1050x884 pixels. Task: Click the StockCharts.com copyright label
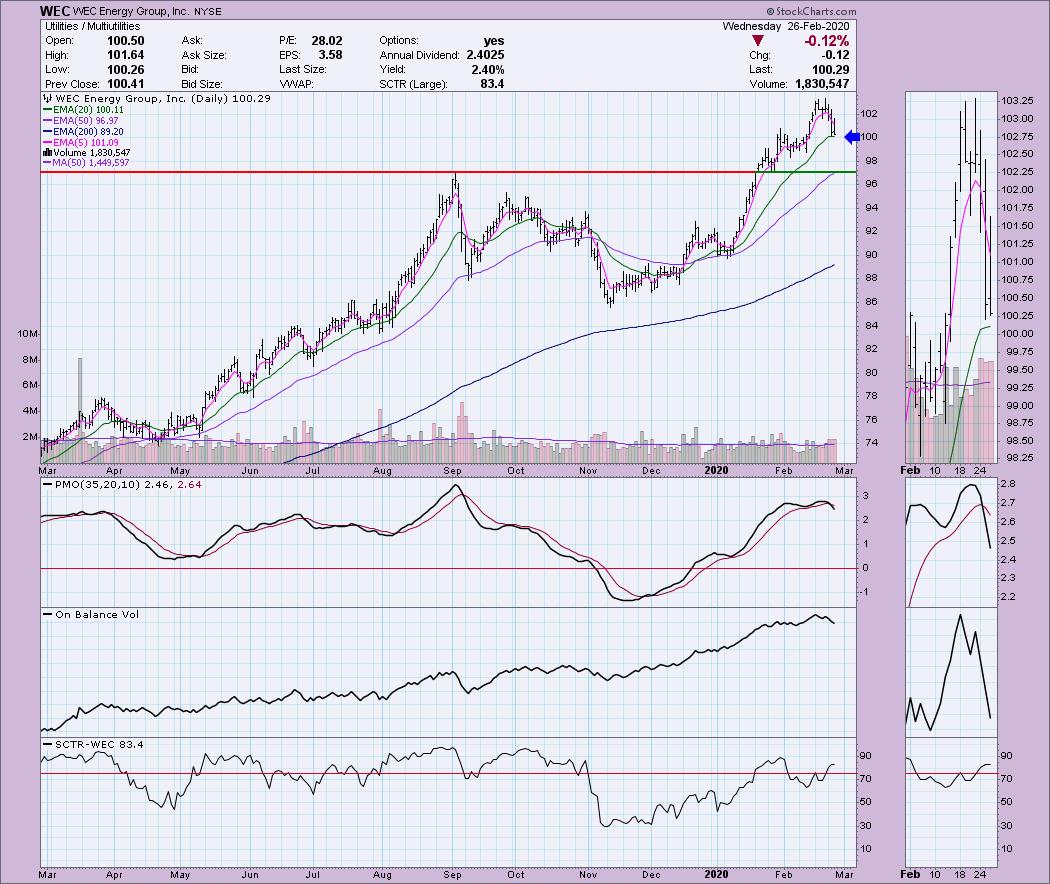(x=811, y=11)
